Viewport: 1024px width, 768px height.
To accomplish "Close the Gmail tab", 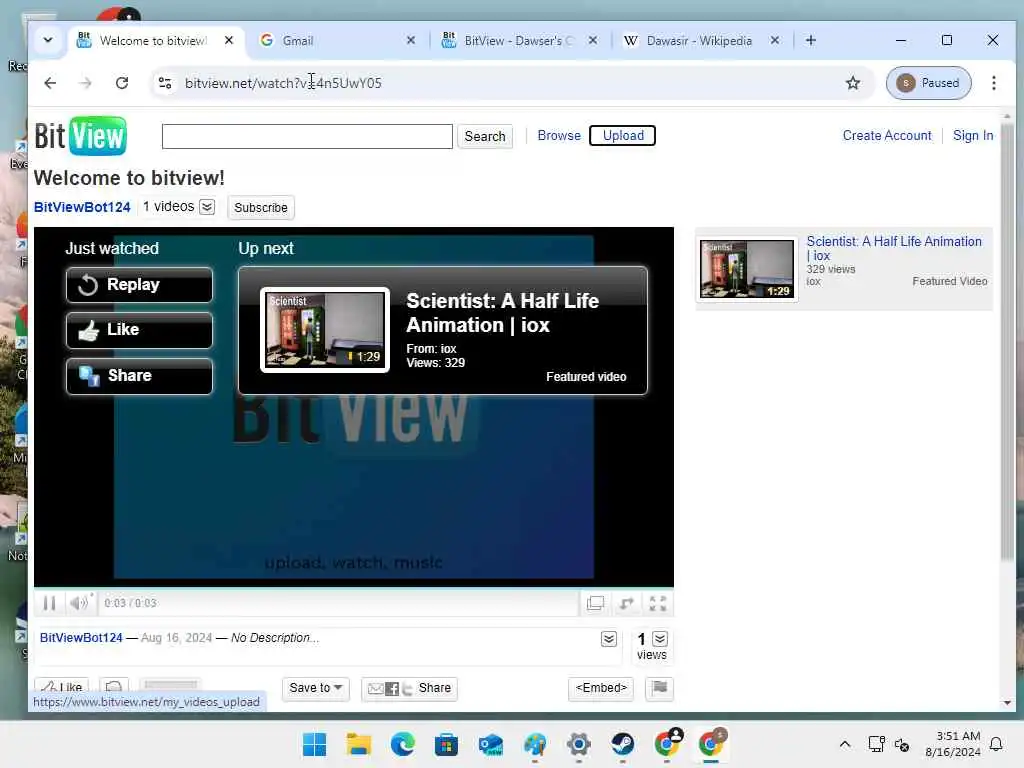I will [411, 40].
